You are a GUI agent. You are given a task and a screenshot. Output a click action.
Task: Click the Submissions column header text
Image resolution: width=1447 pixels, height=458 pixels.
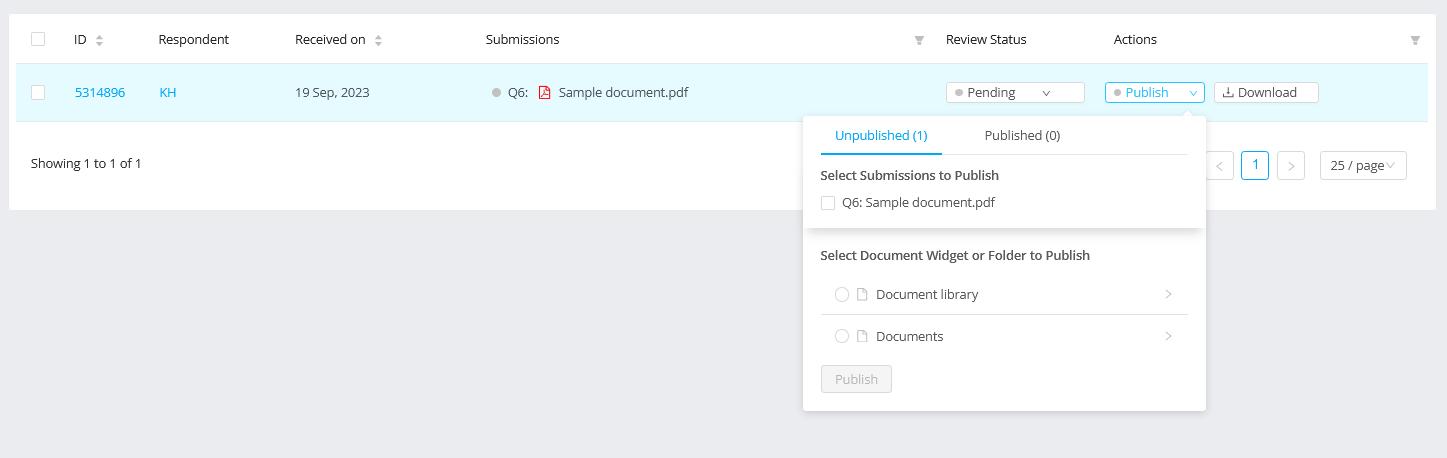click(x=522, y=40)
